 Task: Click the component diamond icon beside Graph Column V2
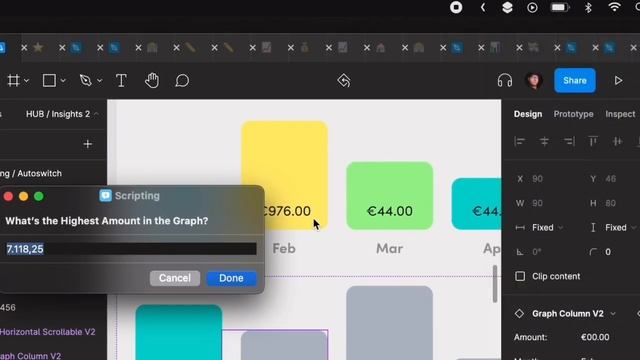pos(519,313)
